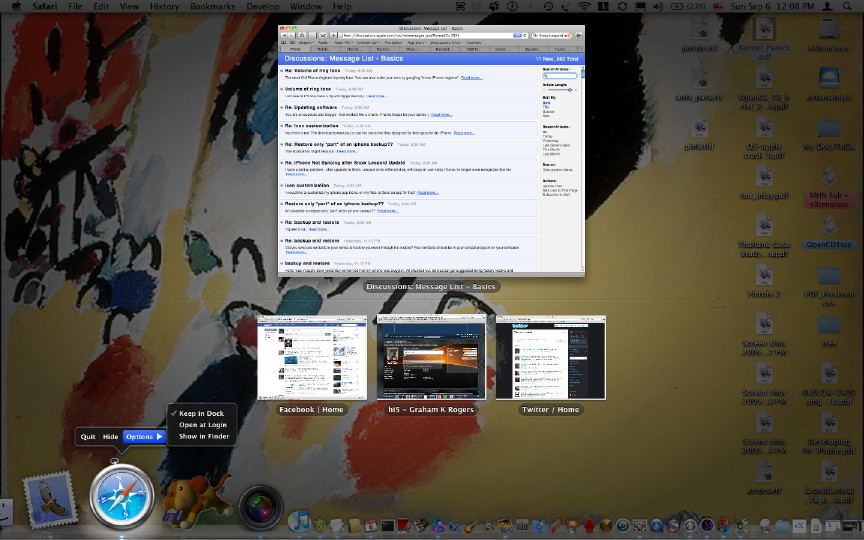864x540 pixels.
Task: Select Show in Finder in Dock submenu
Action: point(203,436)
